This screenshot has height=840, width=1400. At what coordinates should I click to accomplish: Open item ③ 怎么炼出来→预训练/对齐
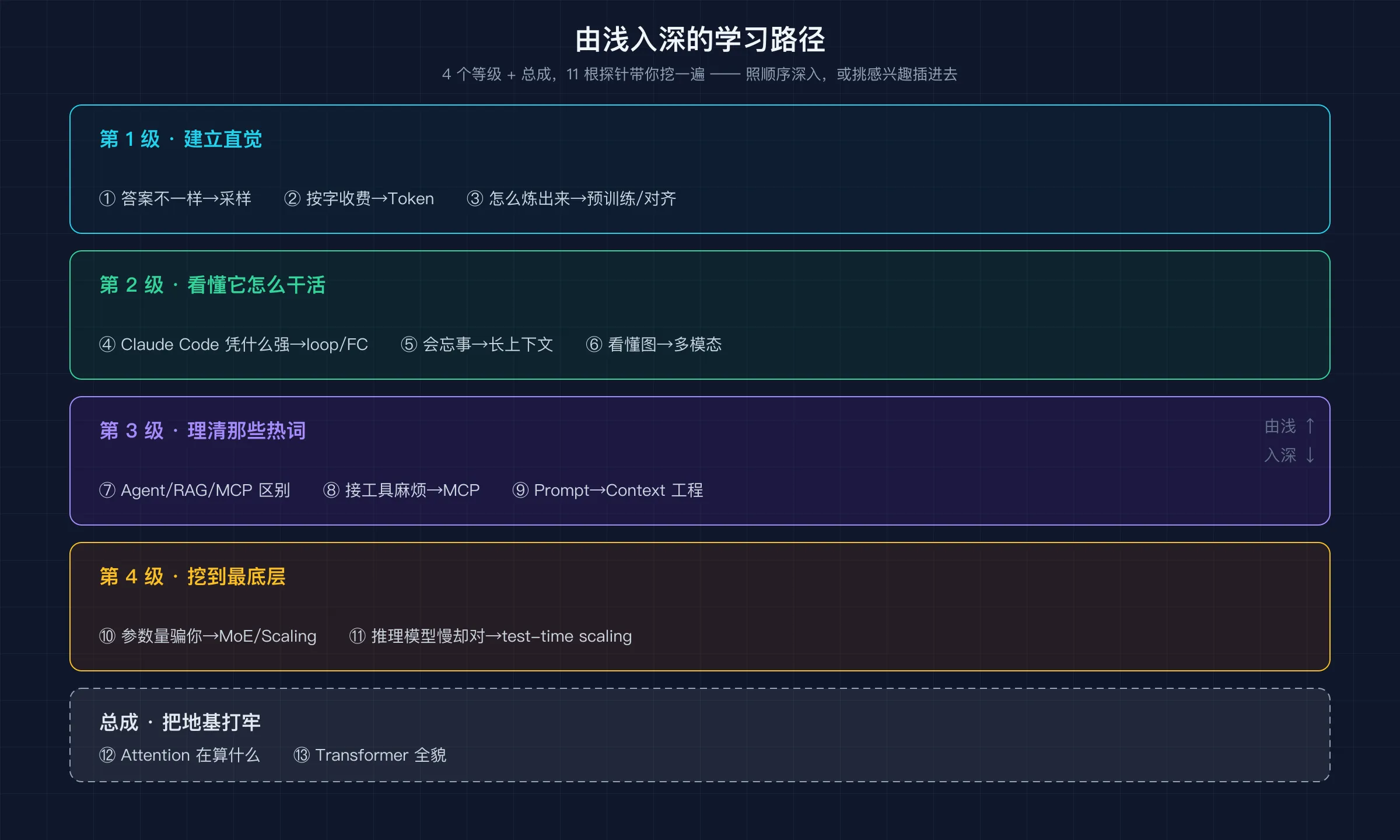(x=571, y=198)
